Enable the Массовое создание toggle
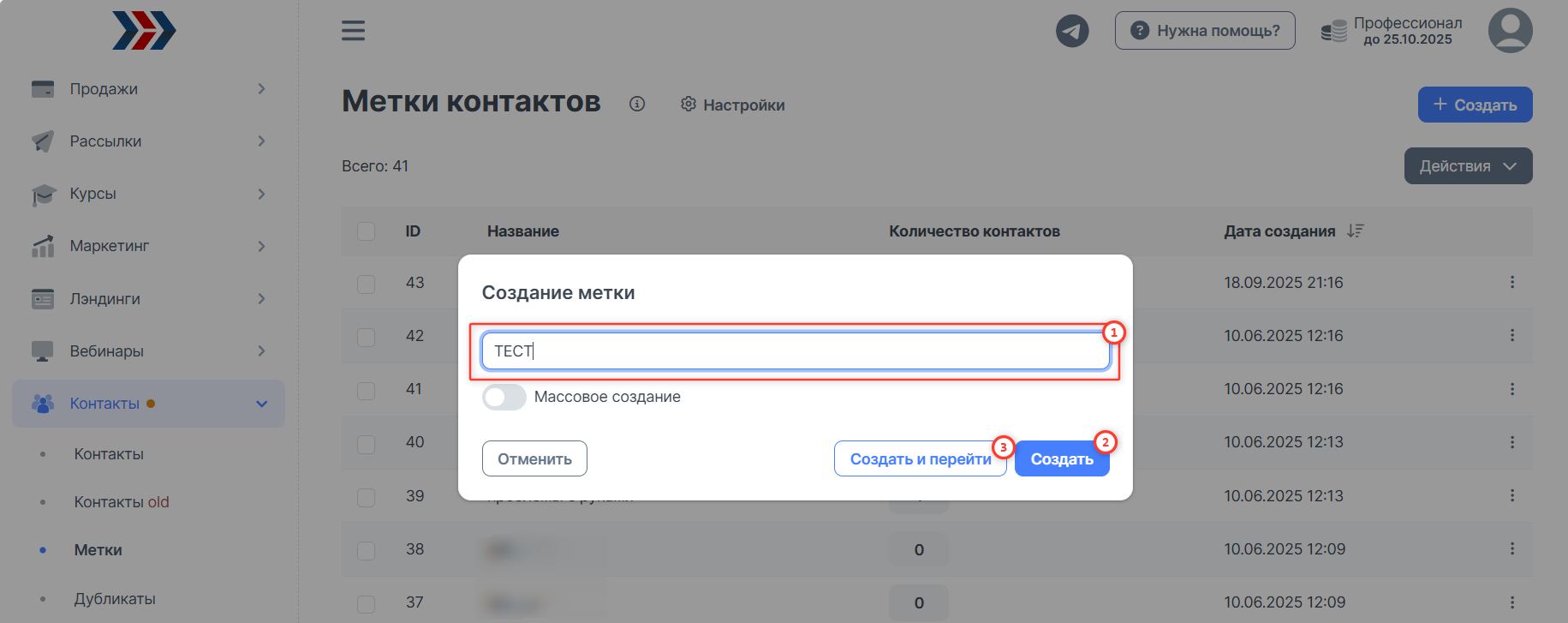The height and width of the screenshot is (623, 1568). coord(504,397)
